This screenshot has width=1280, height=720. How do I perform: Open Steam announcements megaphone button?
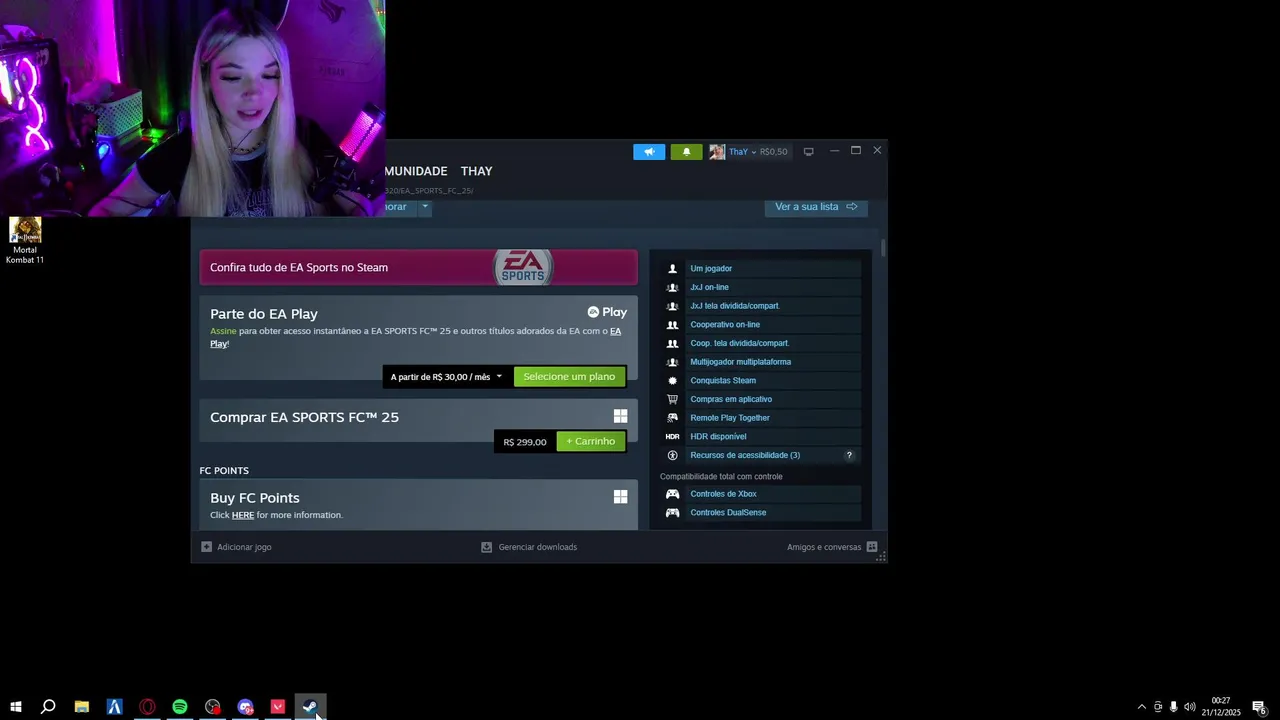[x=649, y=152]
